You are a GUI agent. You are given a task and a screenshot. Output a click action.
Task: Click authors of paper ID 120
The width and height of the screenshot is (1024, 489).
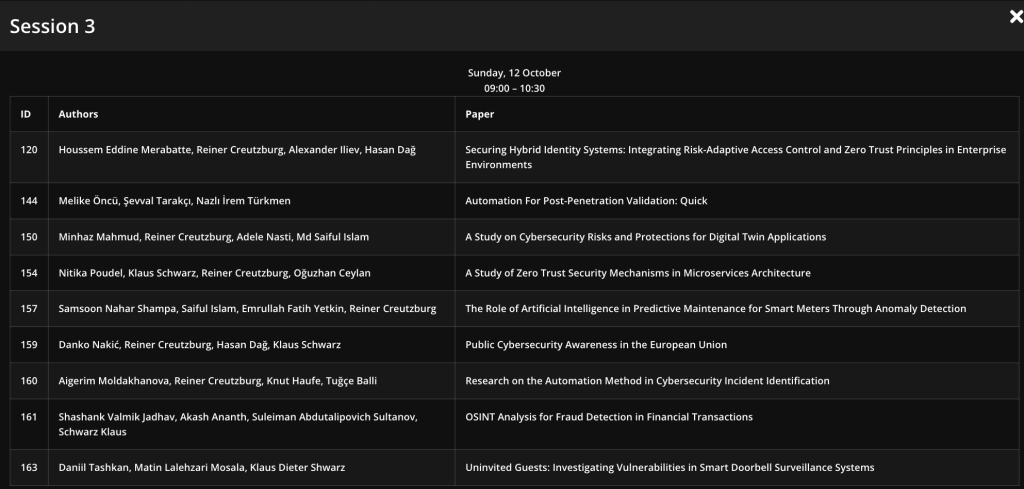click(237, 150)
